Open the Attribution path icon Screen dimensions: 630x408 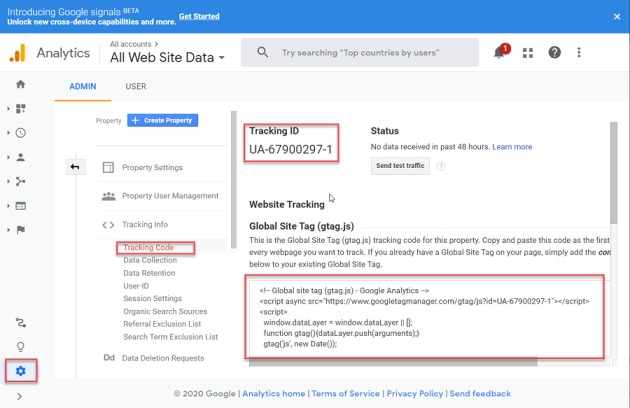click(20, 323)
